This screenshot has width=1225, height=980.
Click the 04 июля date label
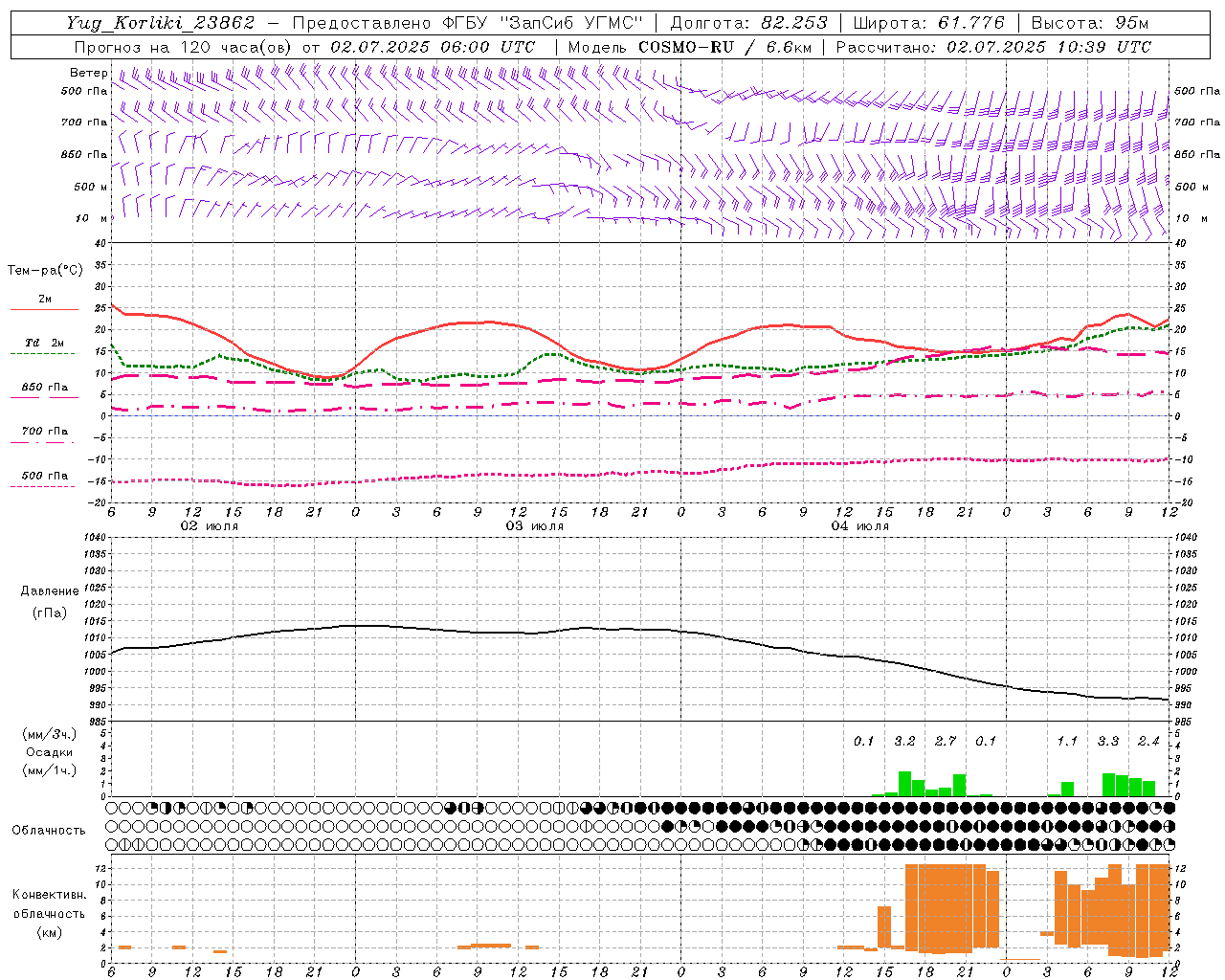(x=860, y=526)
